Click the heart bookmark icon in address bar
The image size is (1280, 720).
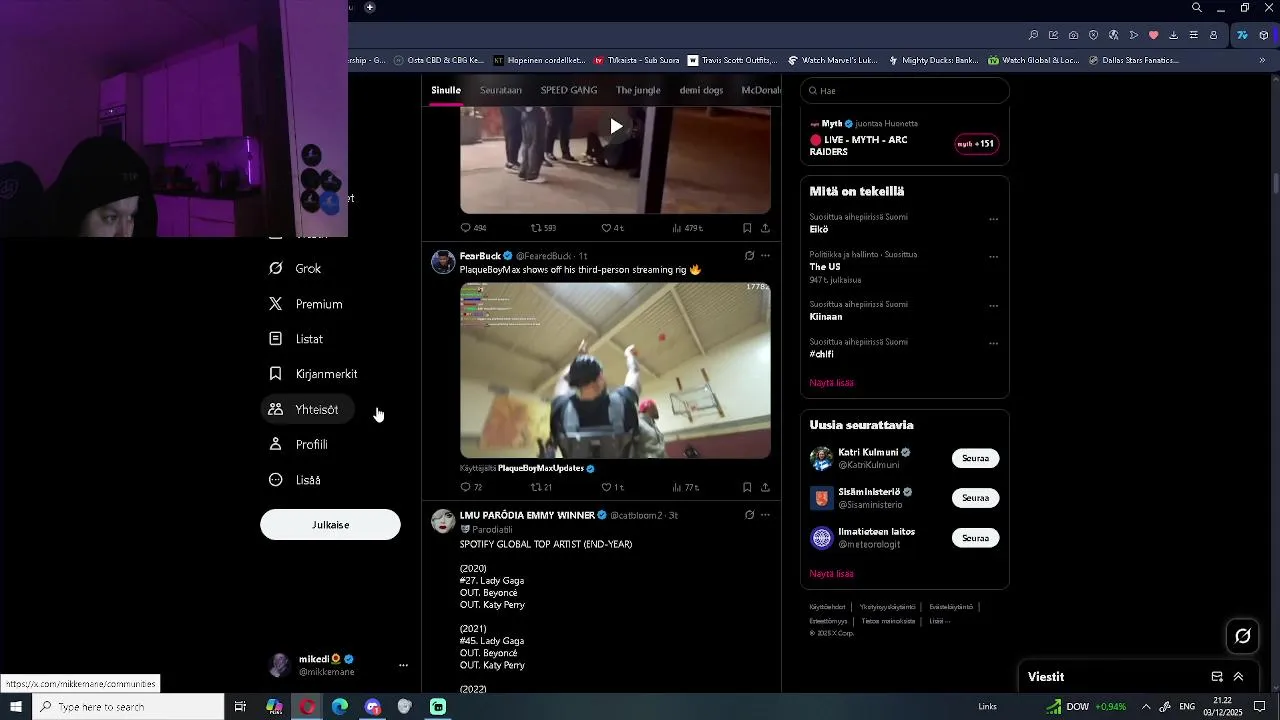[x=1153, y=35]
